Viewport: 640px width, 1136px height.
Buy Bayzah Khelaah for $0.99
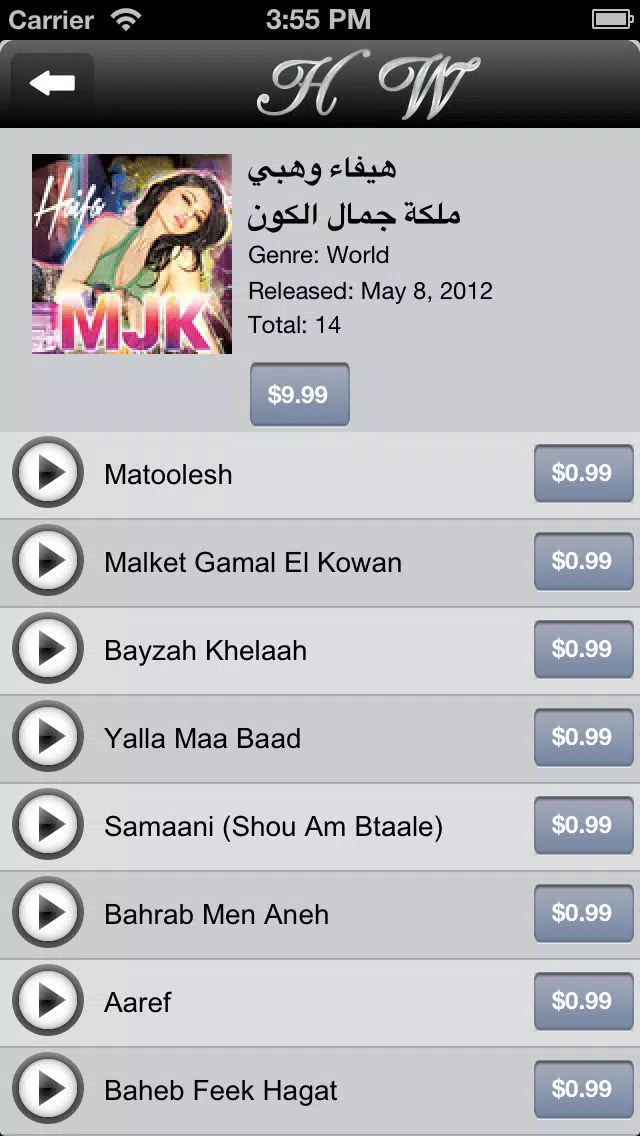tap(583, 649)
